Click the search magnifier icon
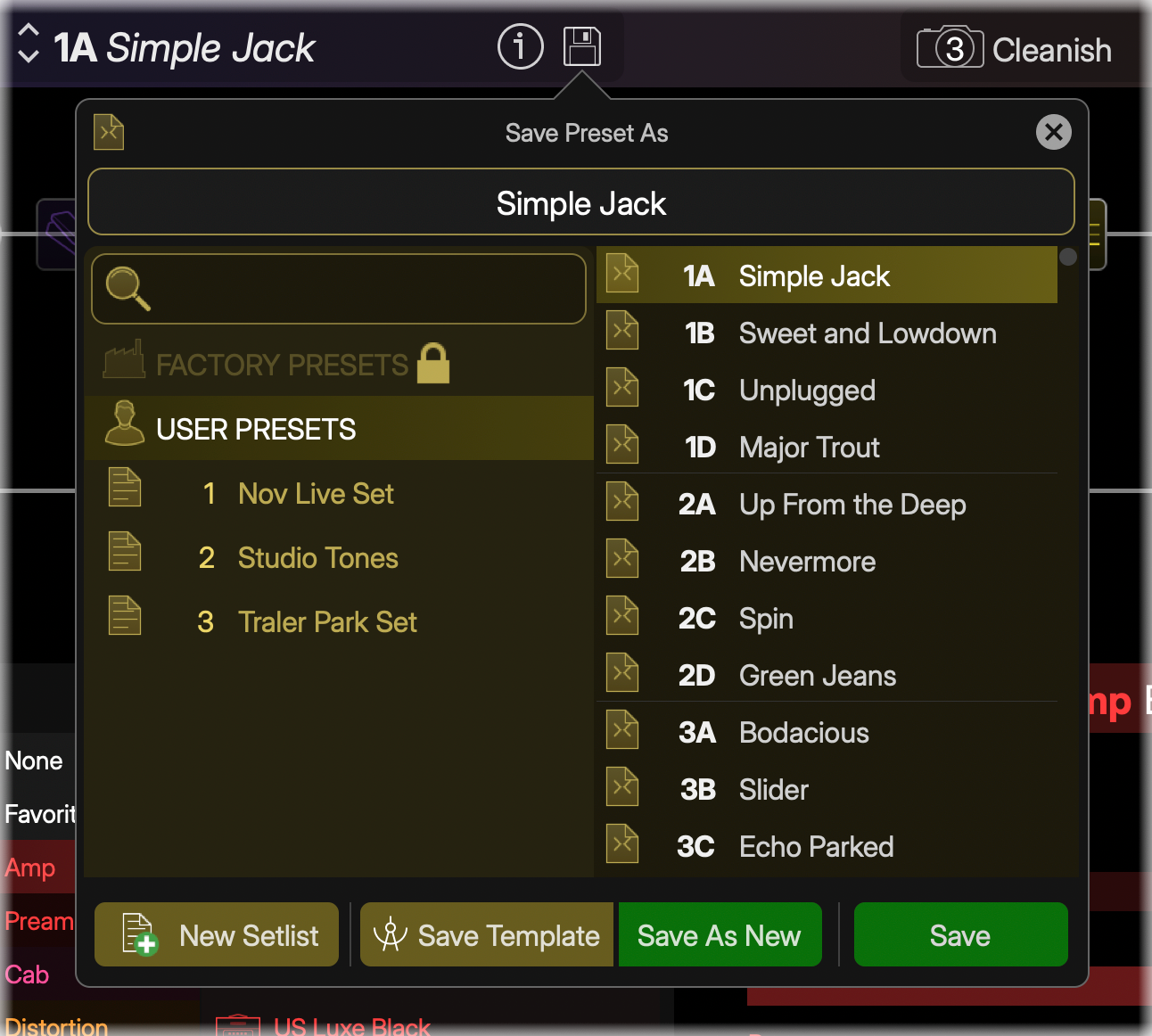 pos(128,289)
